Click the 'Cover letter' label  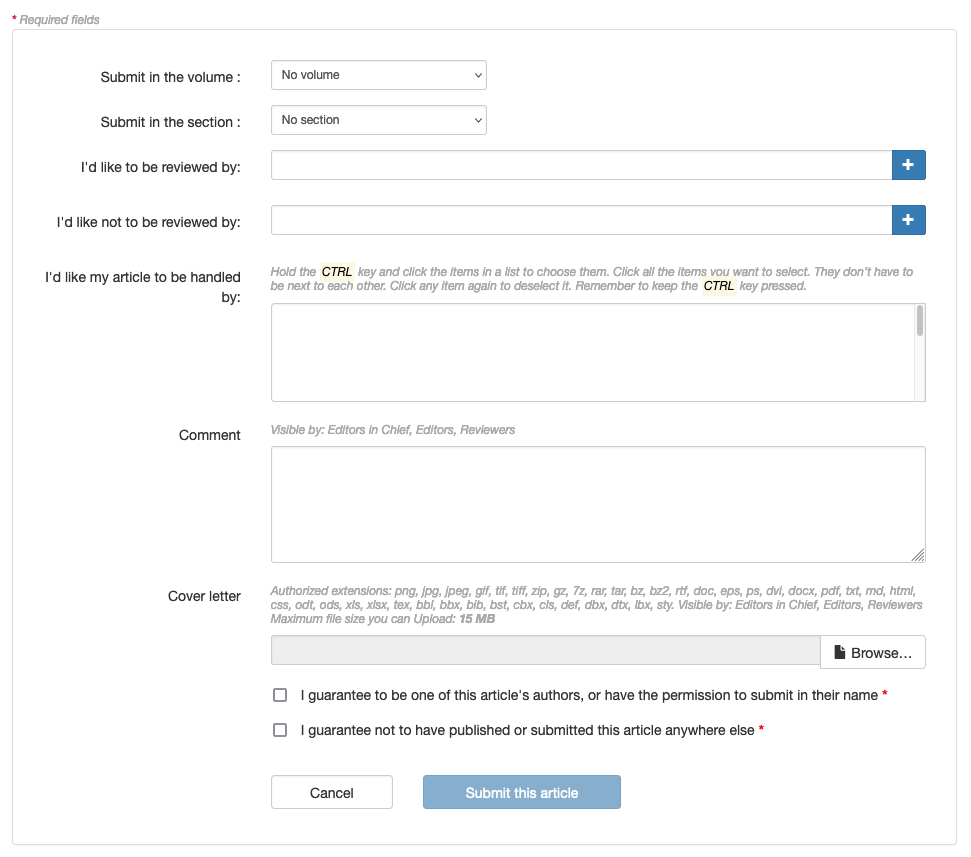tap(204, 596)
